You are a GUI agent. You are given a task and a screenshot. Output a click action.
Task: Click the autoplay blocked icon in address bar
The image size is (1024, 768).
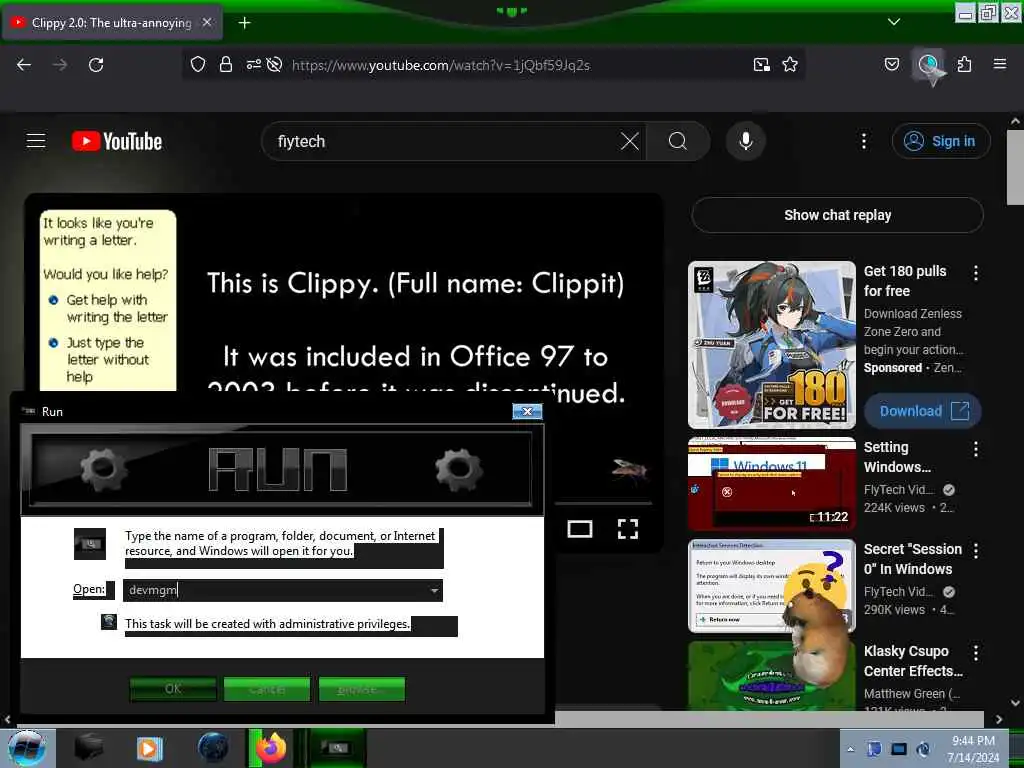[275, 65]
